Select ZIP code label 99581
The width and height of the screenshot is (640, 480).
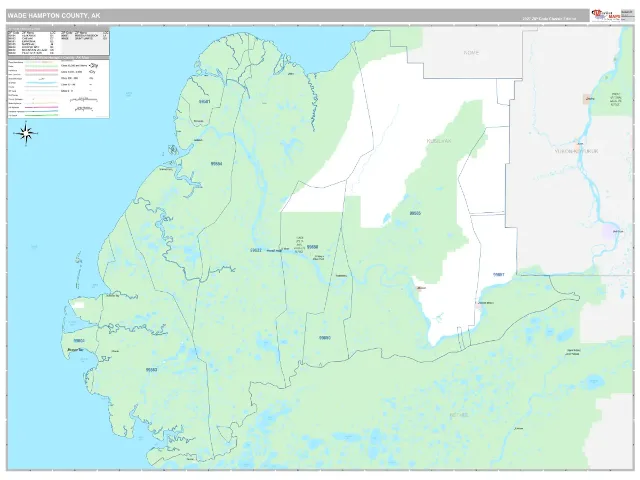coord(204,101)
